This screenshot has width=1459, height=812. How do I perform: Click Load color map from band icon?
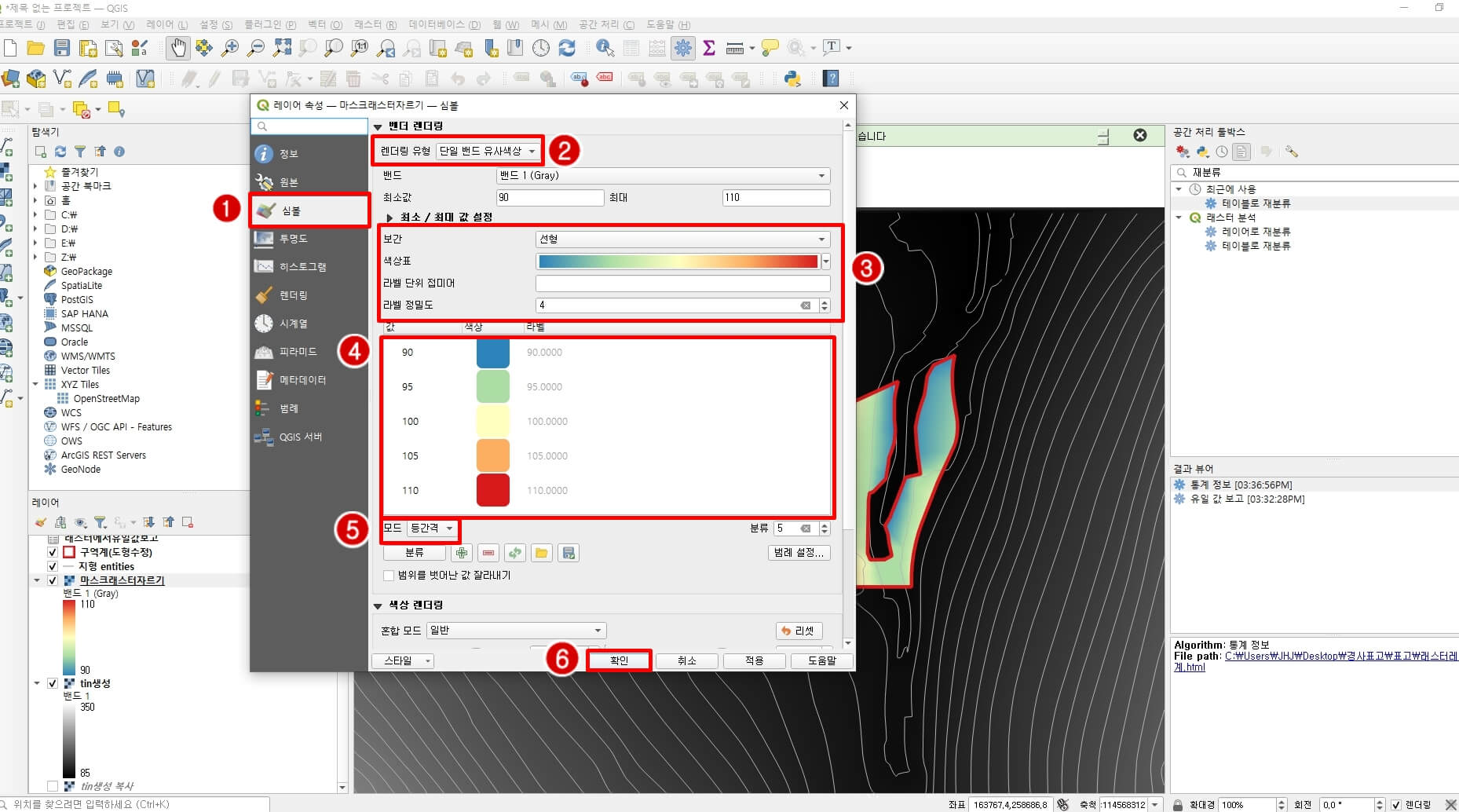[515, 553]
